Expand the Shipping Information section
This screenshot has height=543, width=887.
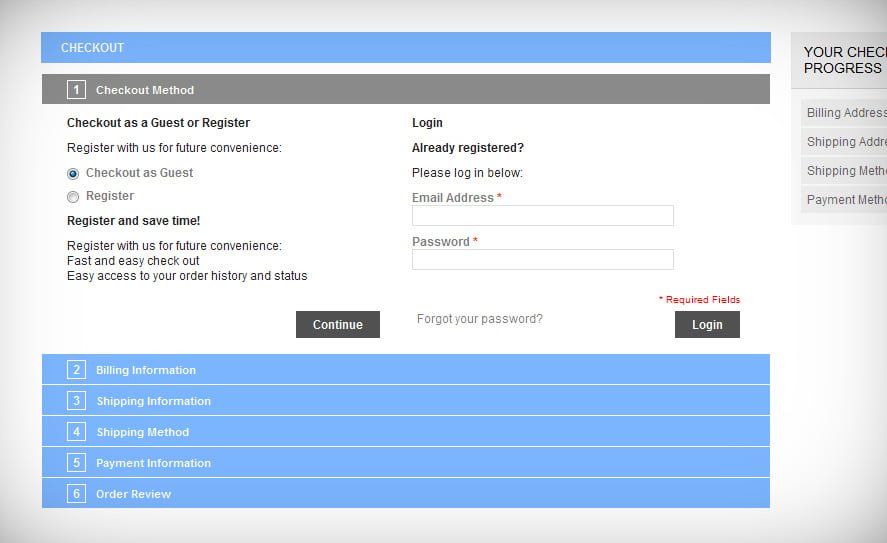click(x=153, y=401)
